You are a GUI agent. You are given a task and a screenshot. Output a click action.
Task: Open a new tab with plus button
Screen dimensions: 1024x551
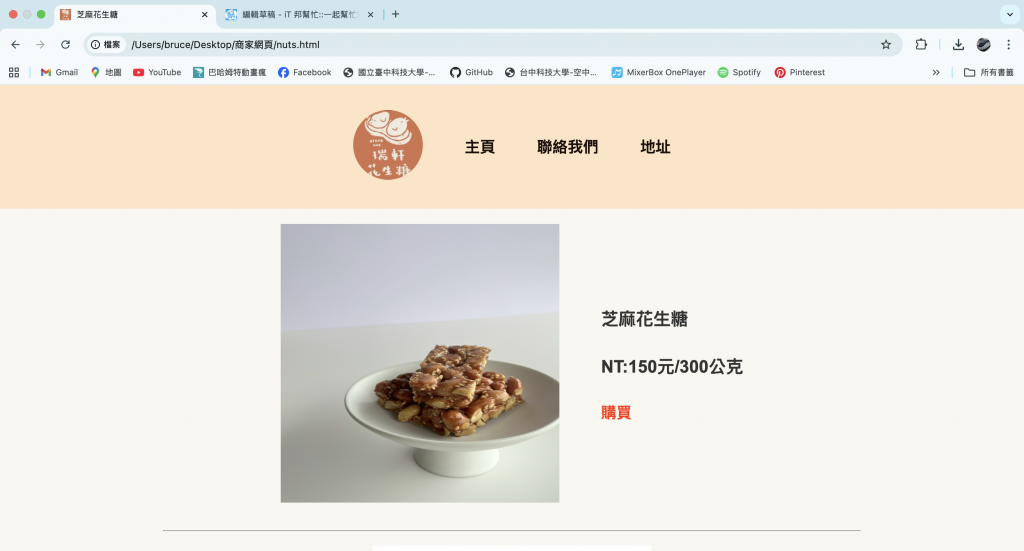click(395, 14)
